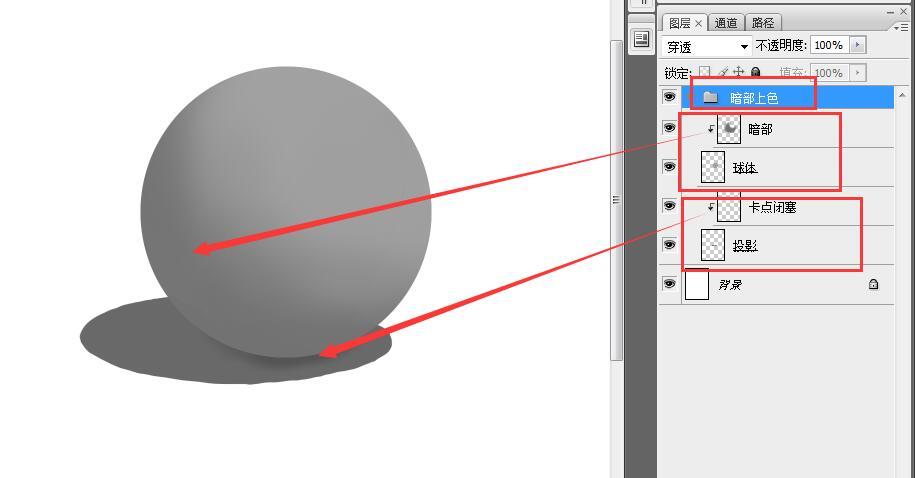Click the 填充 100% value field

click(x=829, y=73)
